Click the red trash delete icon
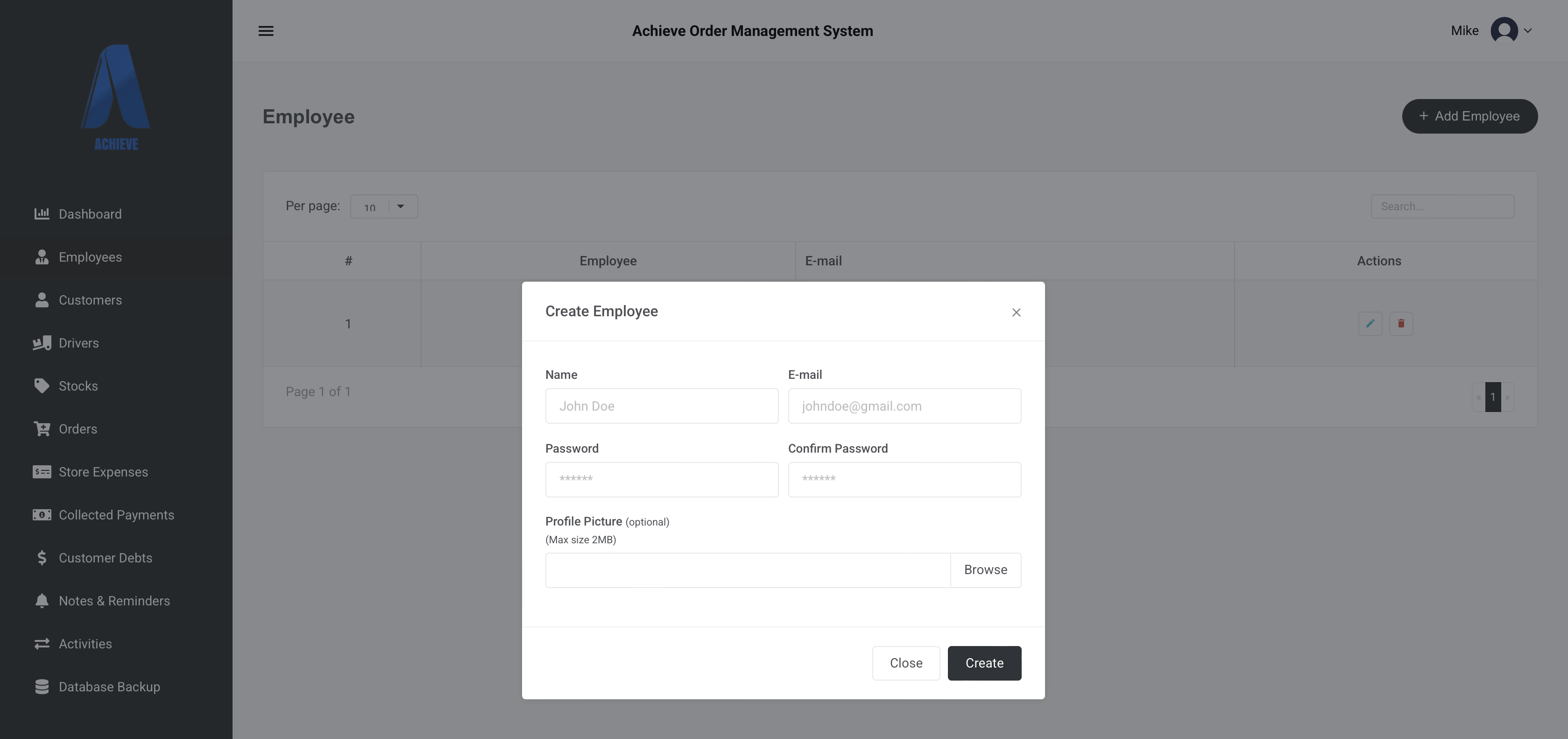 pyautogui.click(x=1401, y=324)
